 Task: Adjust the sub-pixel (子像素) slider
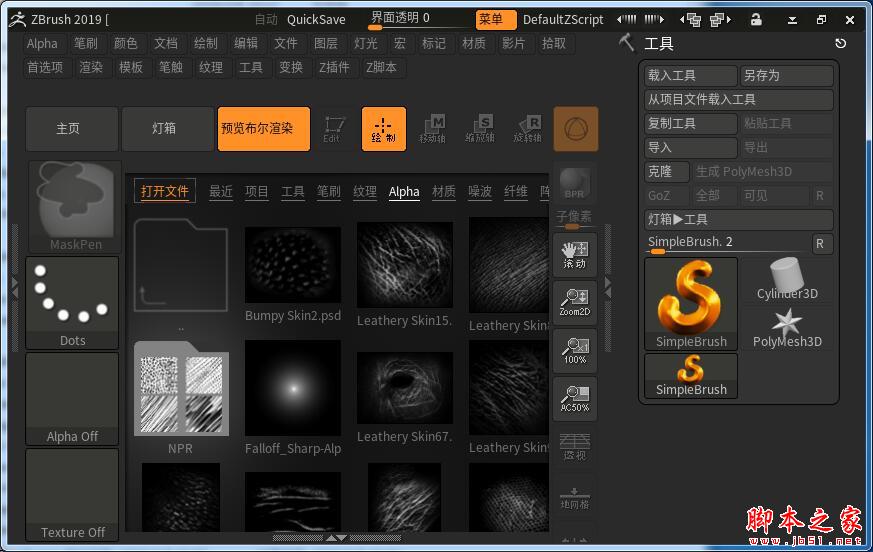click(x=575, y=218)
